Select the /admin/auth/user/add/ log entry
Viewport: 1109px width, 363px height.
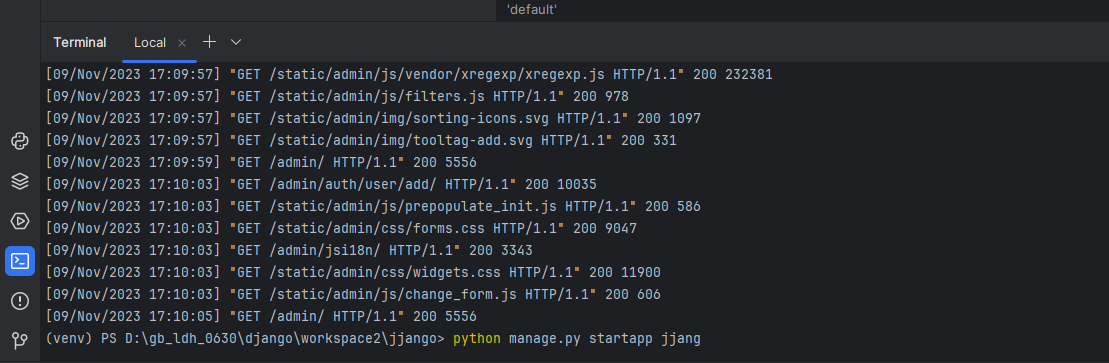tap(321, 185)
